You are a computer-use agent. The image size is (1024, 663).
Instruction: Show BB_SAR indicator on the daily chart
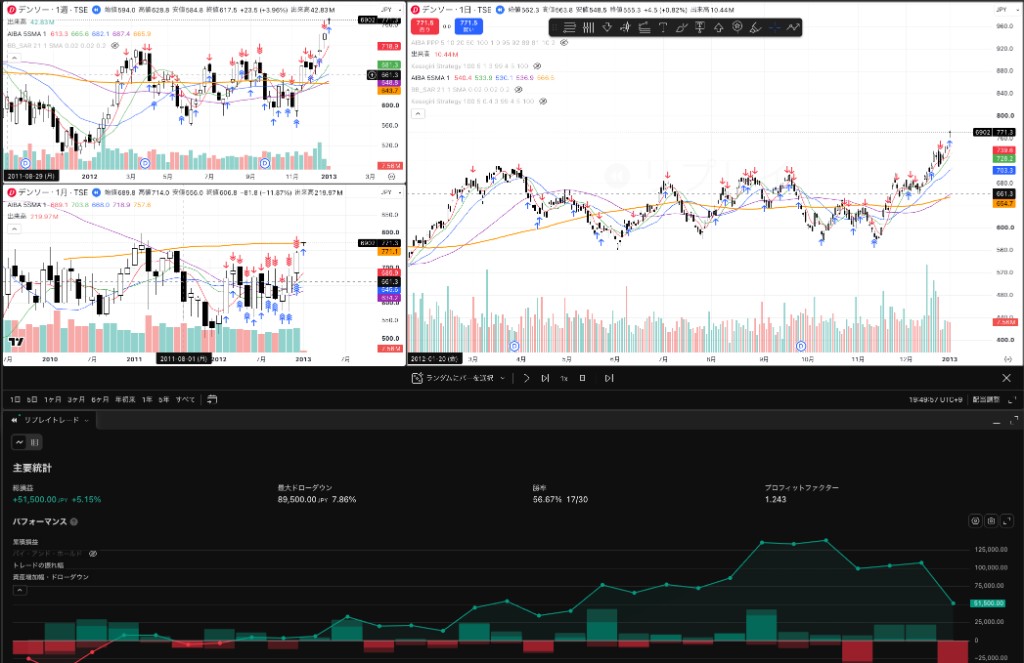coord(519,89)
